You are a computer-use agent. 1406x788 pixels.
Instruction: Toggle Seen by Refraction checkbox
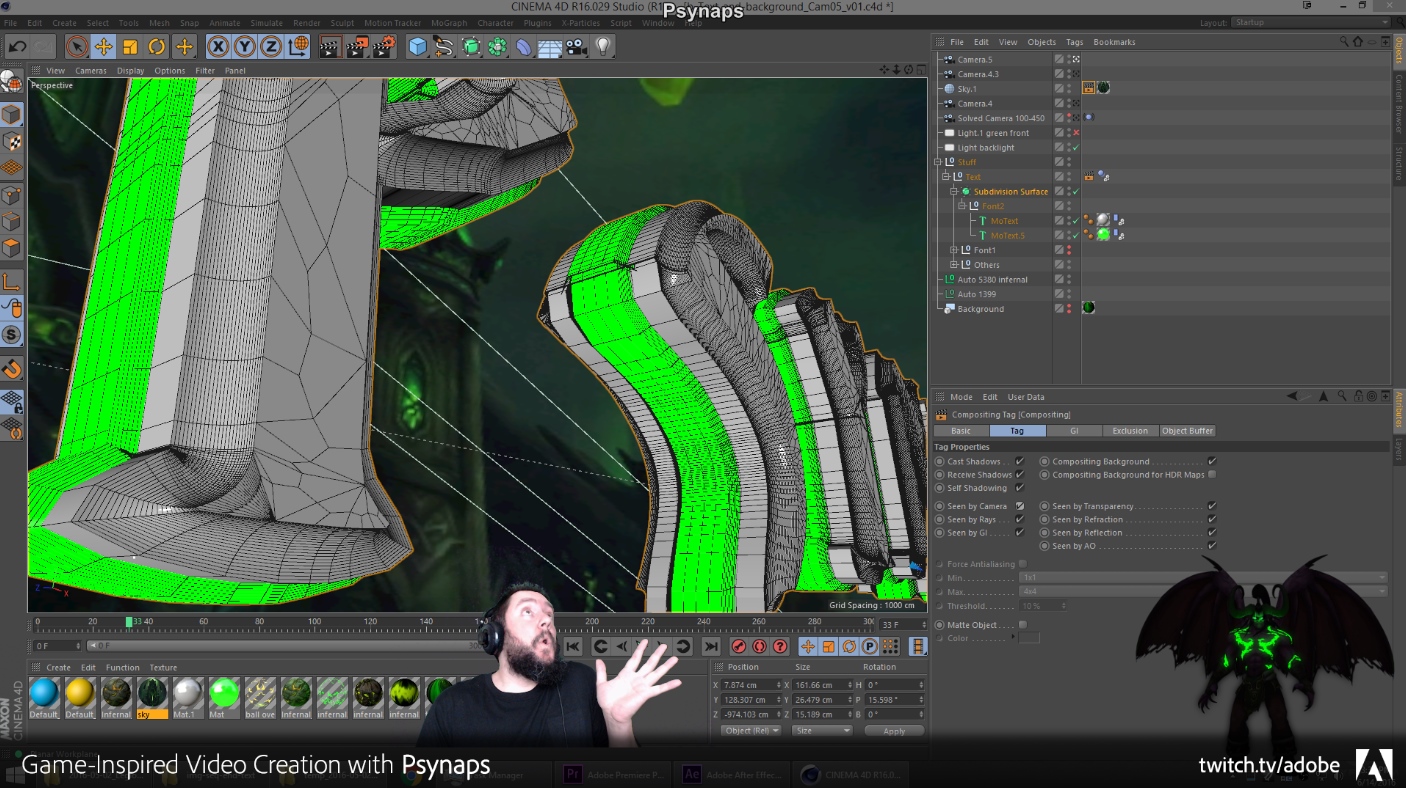click(1212, 520)
